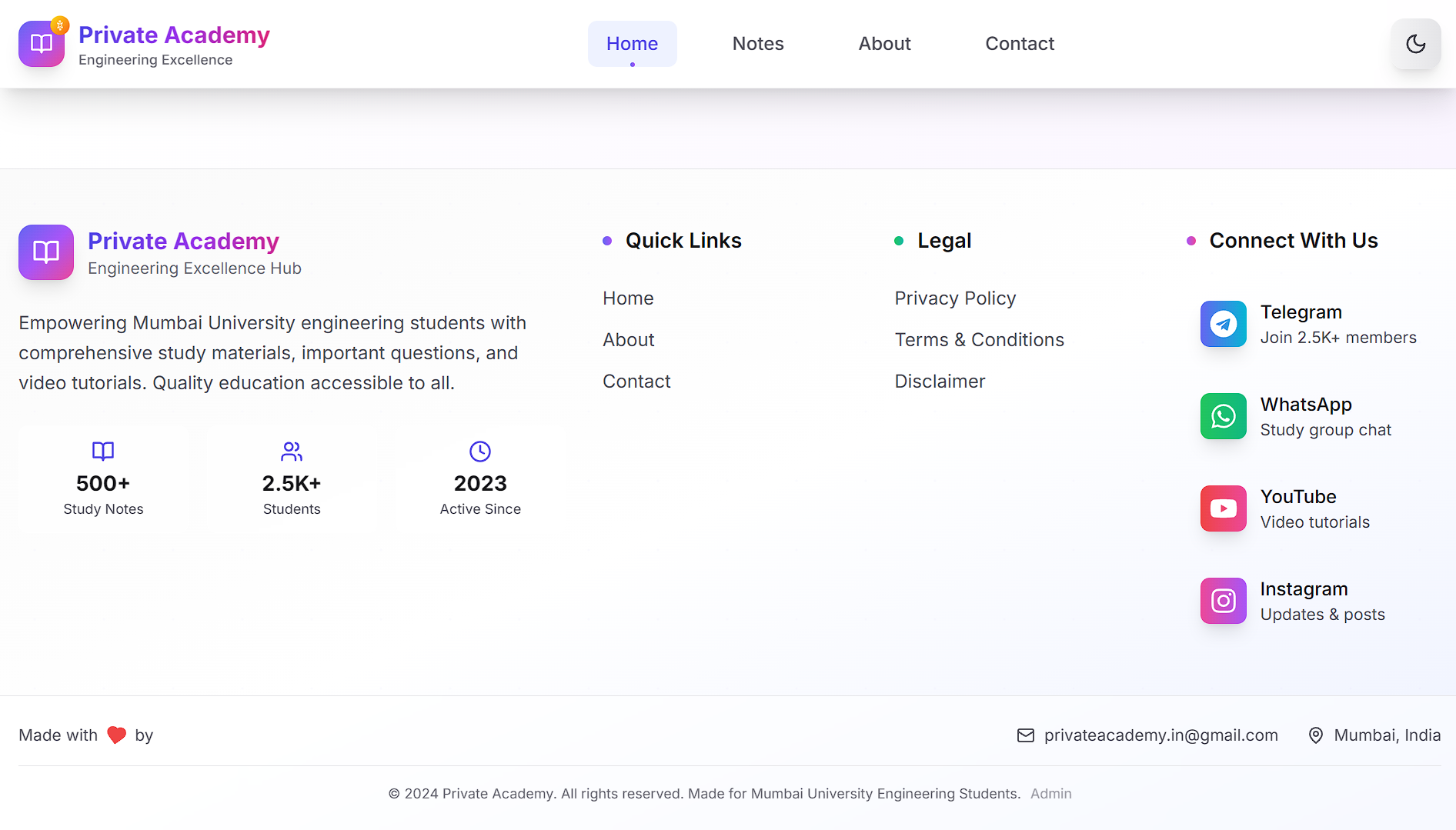The image size is (1456, 830).
Task: Click the 'Mumbai, India' location text
Action: [1387, 735]
